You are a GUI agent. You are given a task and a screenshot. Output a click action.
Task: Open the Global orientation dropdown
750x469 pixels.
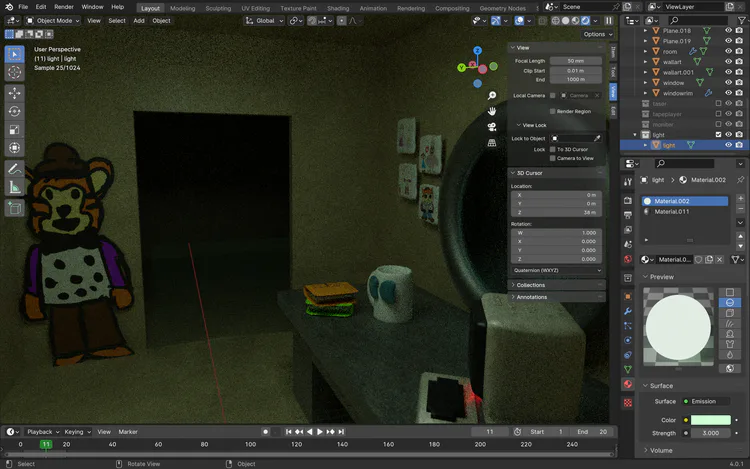[x=265, y=21]
